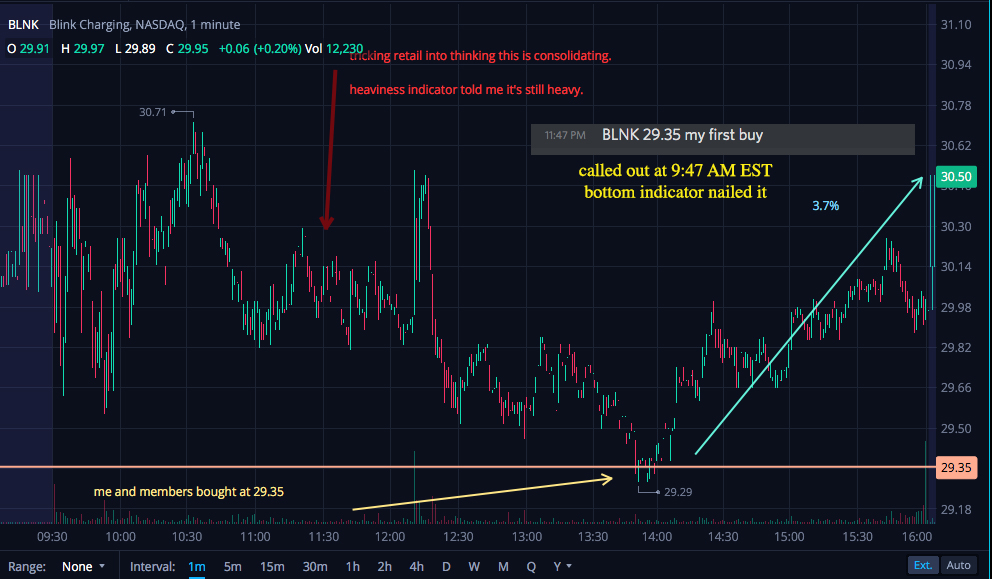The height and width of the screenshot is (579, 992).
Task: Click the 30.94 price axis label
Action: point(956,65)
